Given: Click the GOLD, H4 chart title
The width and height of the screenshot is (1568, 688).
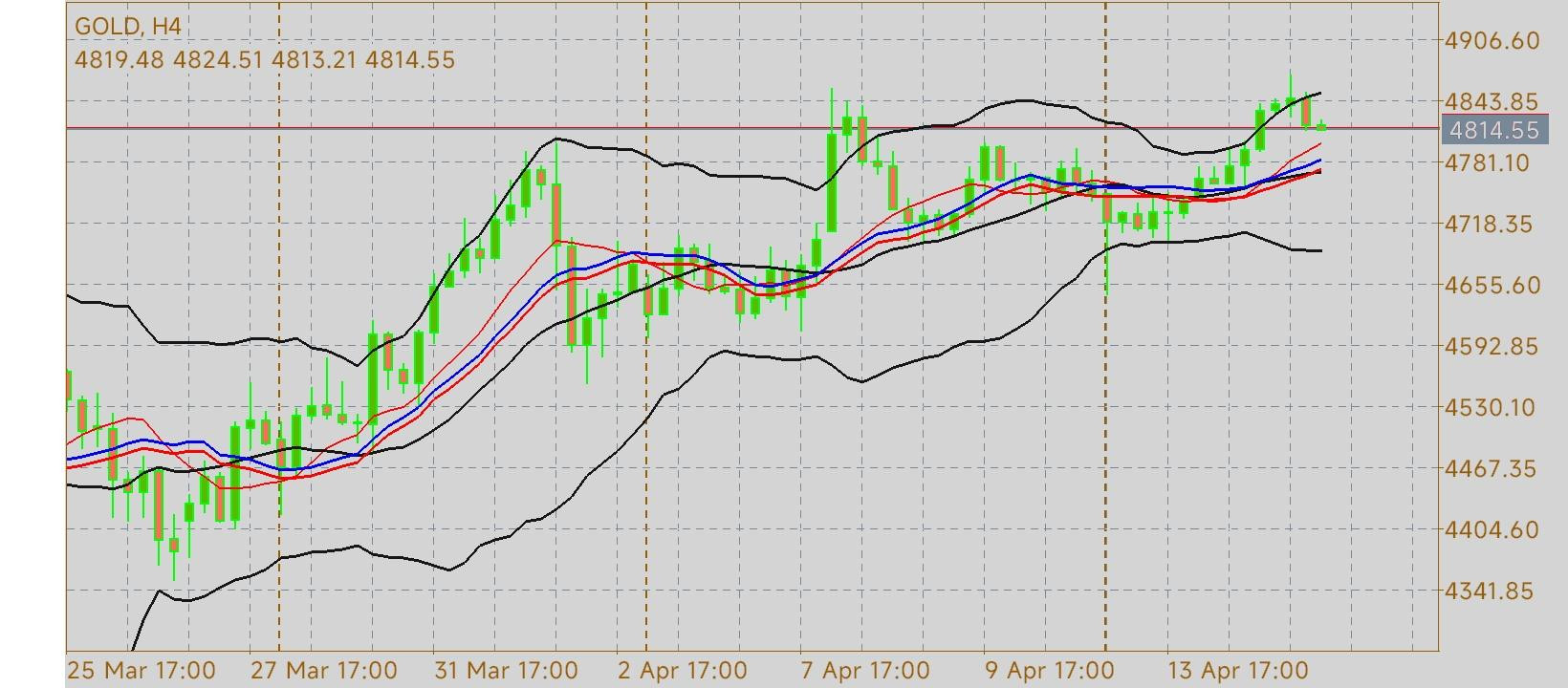Looking at the screenshot, I should coord(127,27).
